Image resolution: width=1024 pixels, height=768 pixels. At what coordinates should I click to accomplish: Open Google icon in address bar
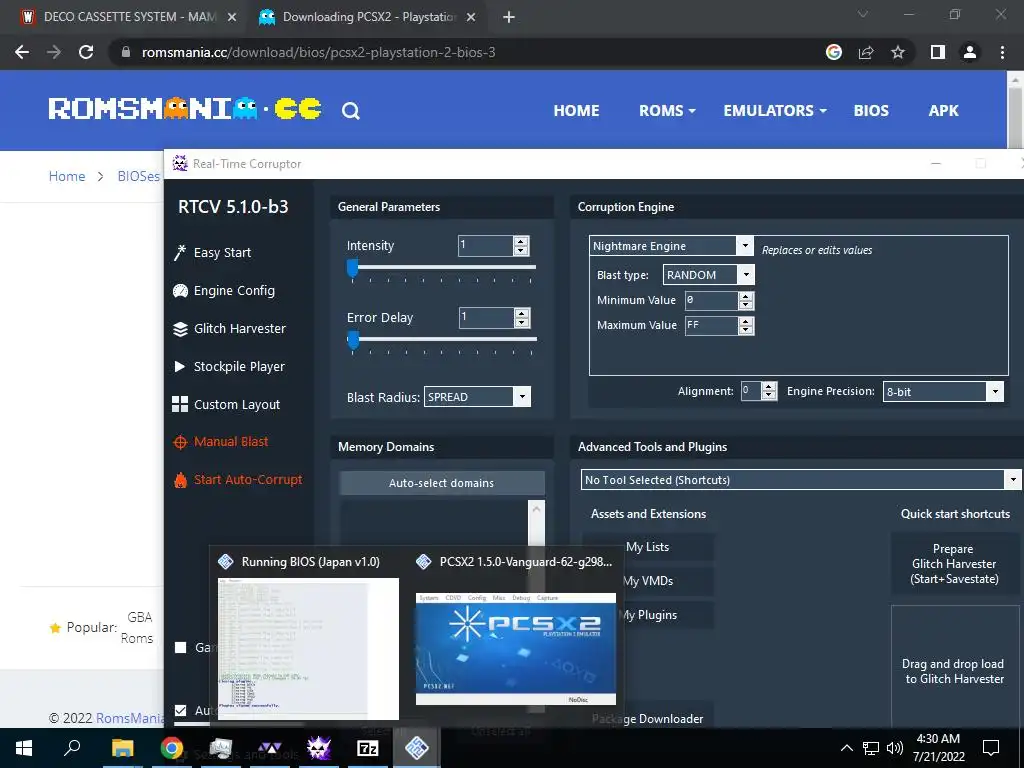pyautogui.click(x=834, y=52)
